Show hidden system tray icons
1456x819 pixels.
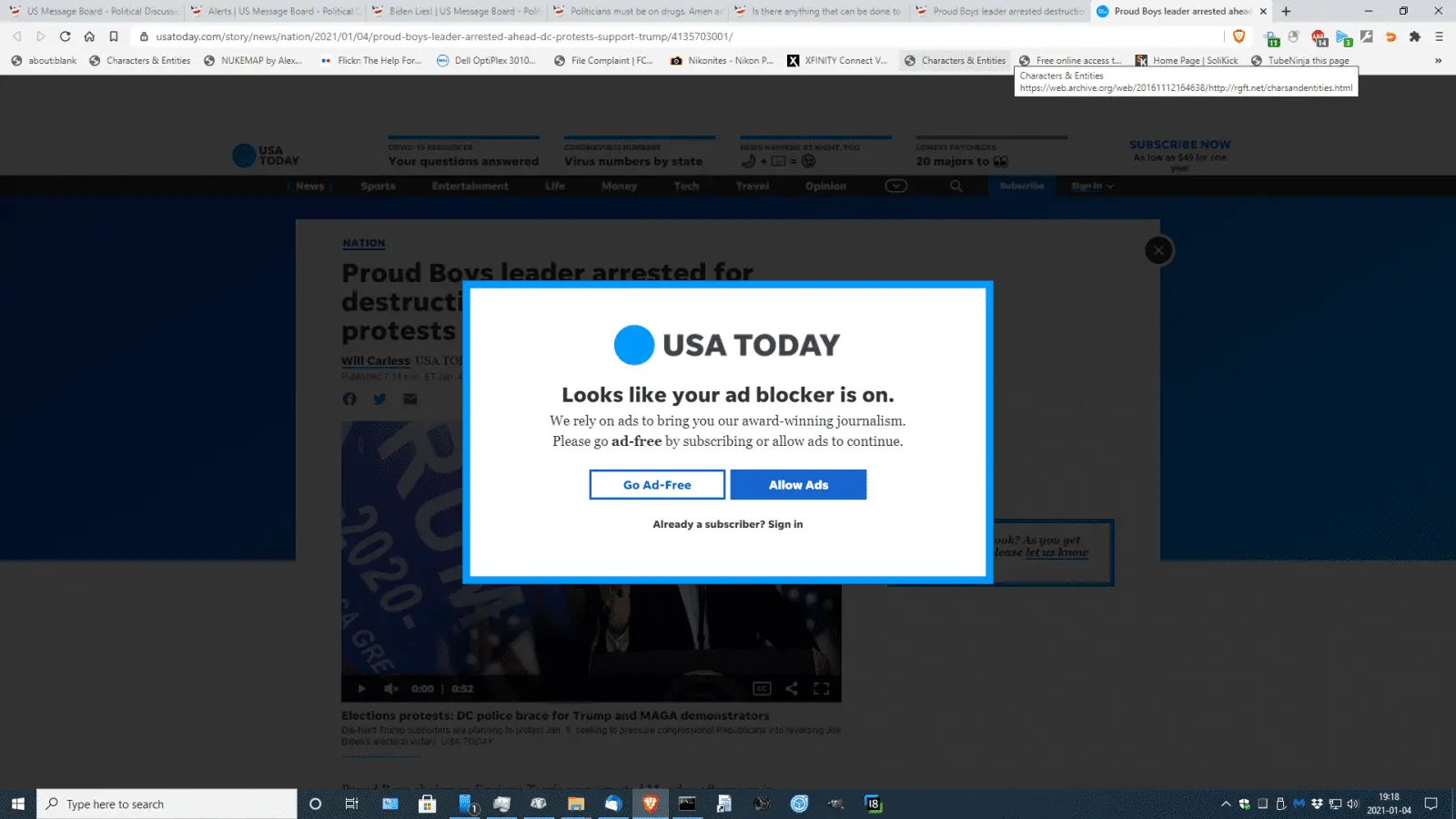(x=1226, y=804)
